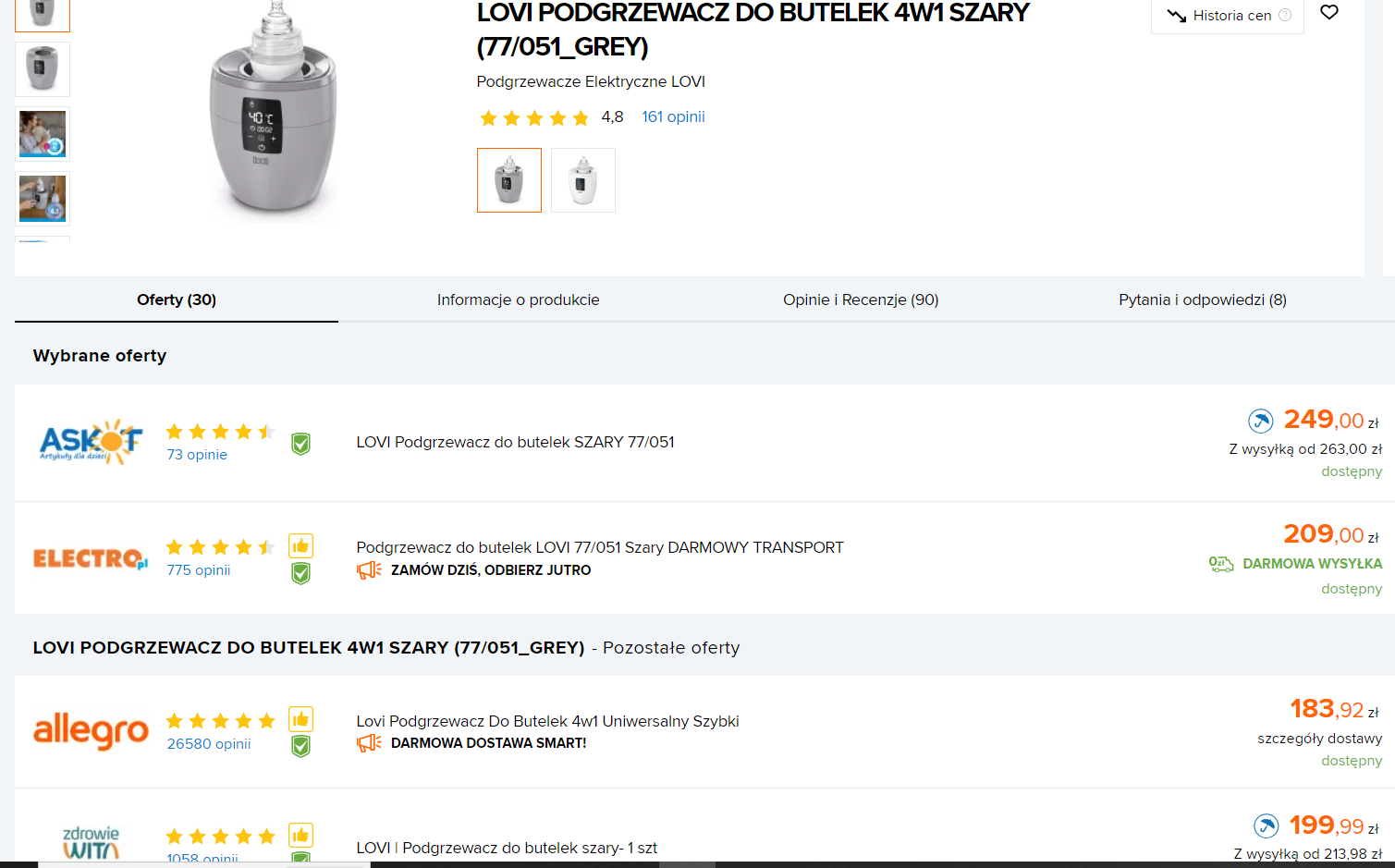
Task: Click the Askot price 249,00 zł
Action: click(x=1331, y=421)
